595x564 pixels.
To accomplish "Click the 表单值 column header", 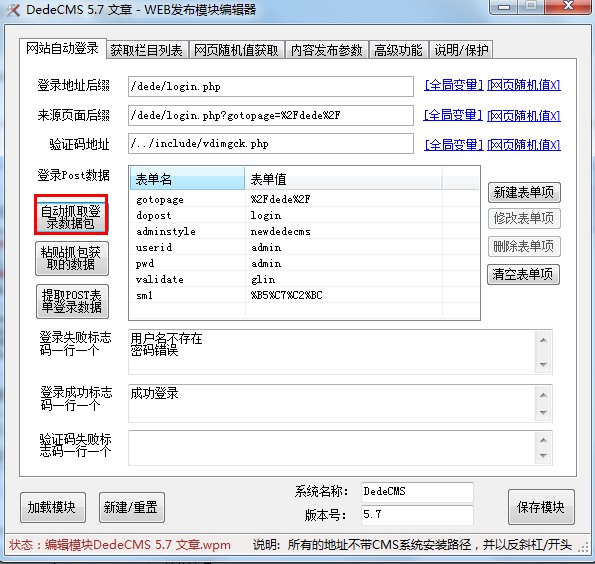I will [x=343, y=179].
